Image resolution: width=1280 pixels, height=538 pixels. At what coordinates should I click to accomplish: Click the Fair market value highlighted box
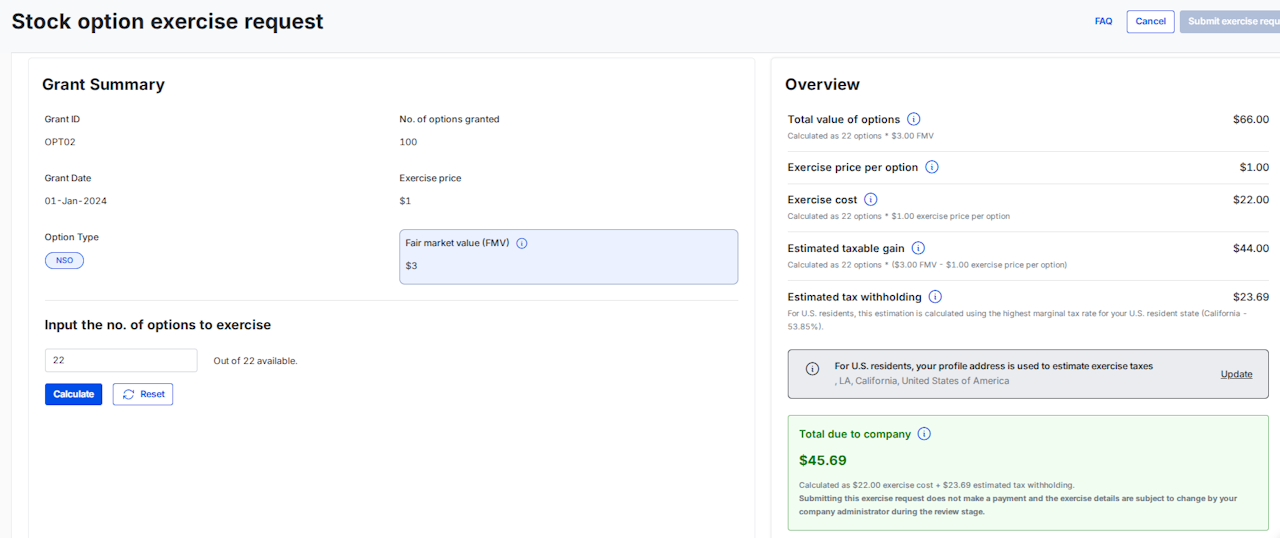pyautogui.click(x=568, y=257)
